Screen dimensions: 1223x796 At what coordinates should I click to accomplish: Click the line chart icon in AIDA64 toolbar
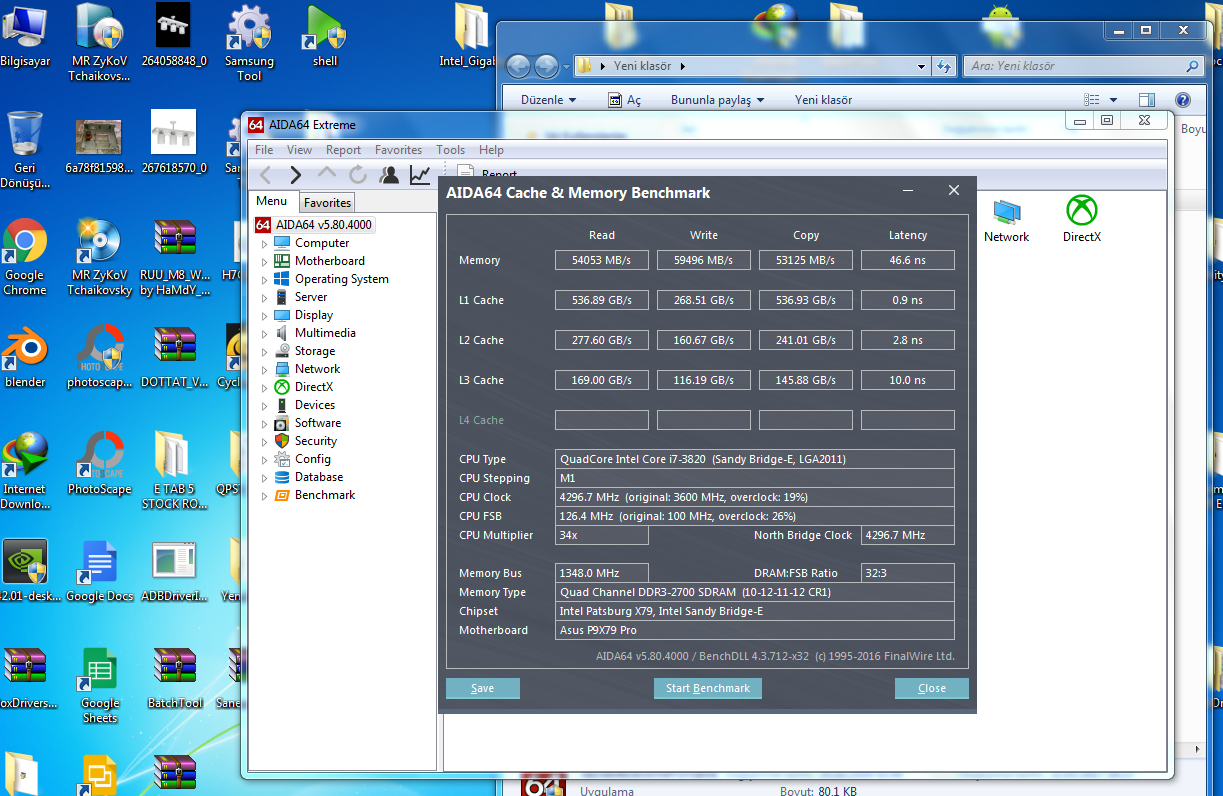click(420, 175)
